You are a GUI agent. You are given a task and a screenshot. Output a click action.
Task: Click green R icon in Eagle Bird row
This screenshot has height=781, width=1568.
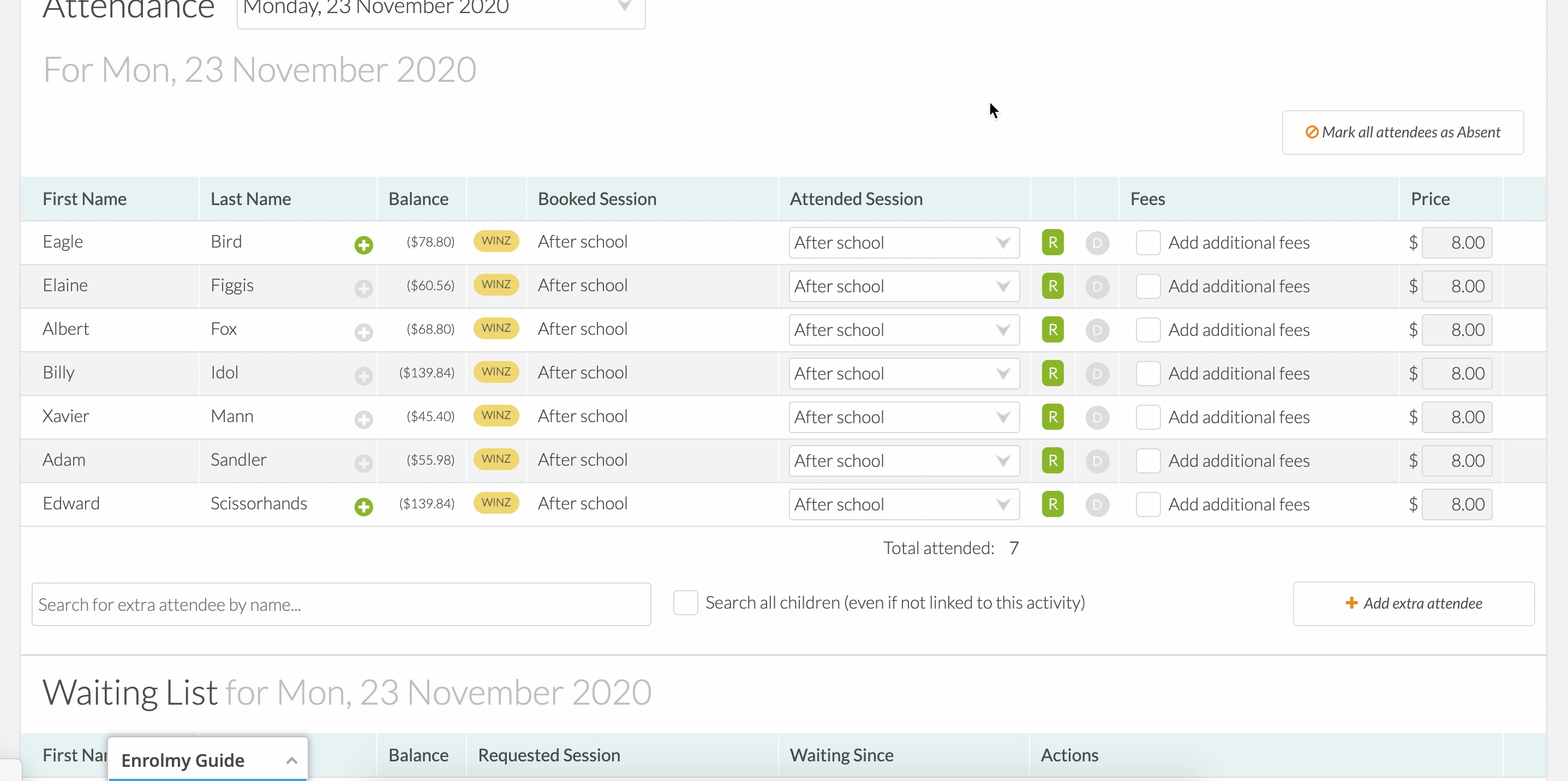point(1052,242)
